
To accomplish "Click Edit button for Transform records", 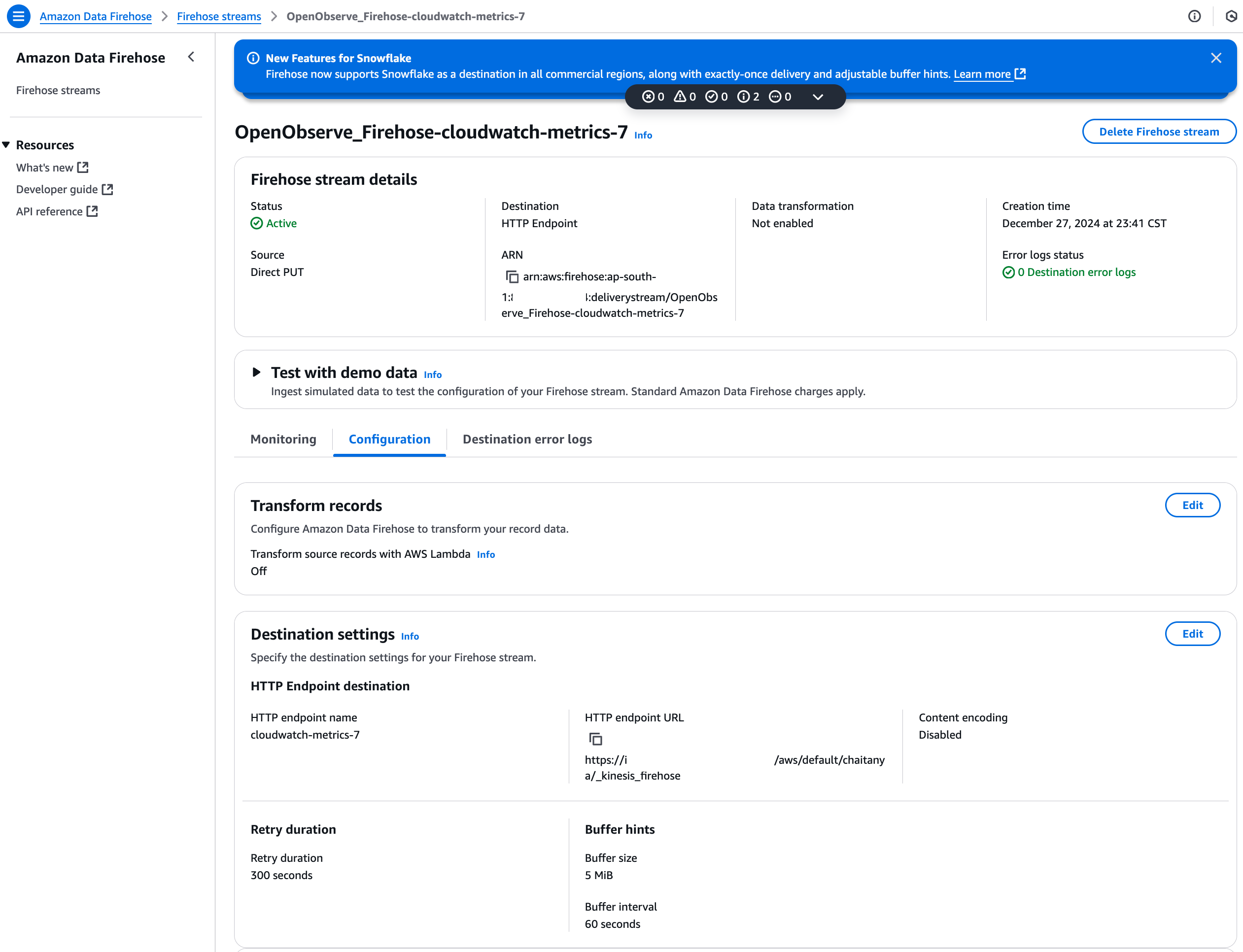I will pyautogui.click(x=1192, y=505).
